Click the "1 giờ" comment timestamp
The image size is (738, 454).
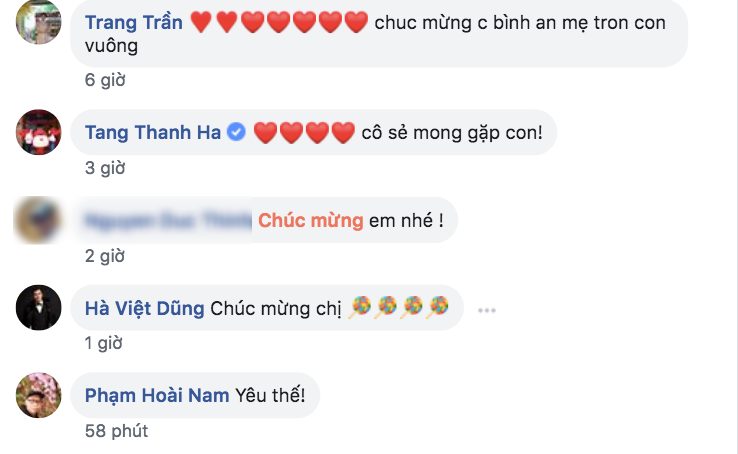coord(103,344)
